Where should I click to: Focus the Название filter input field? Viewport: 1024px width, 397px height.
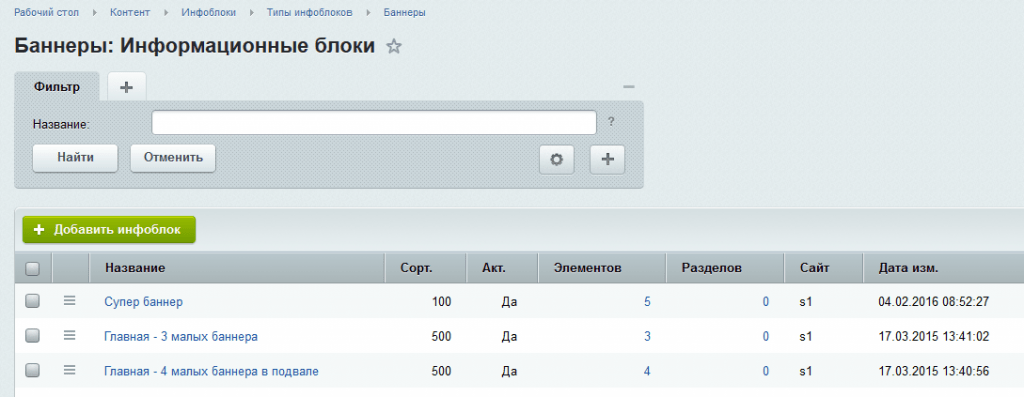pyautogui.click(x=374, y=123)
